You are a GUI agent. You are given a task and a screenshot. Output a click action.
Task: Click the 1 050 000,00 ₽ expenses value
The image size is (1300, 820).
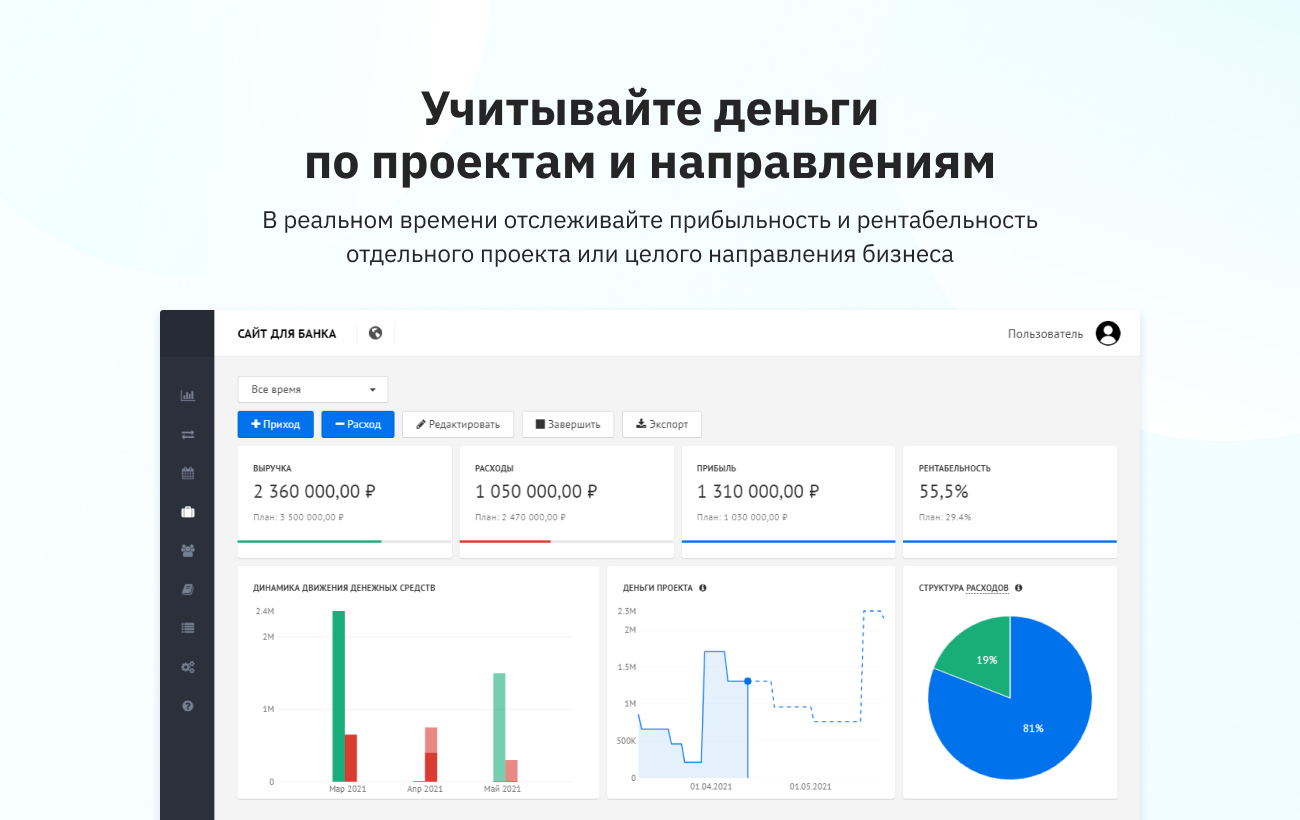537,492
